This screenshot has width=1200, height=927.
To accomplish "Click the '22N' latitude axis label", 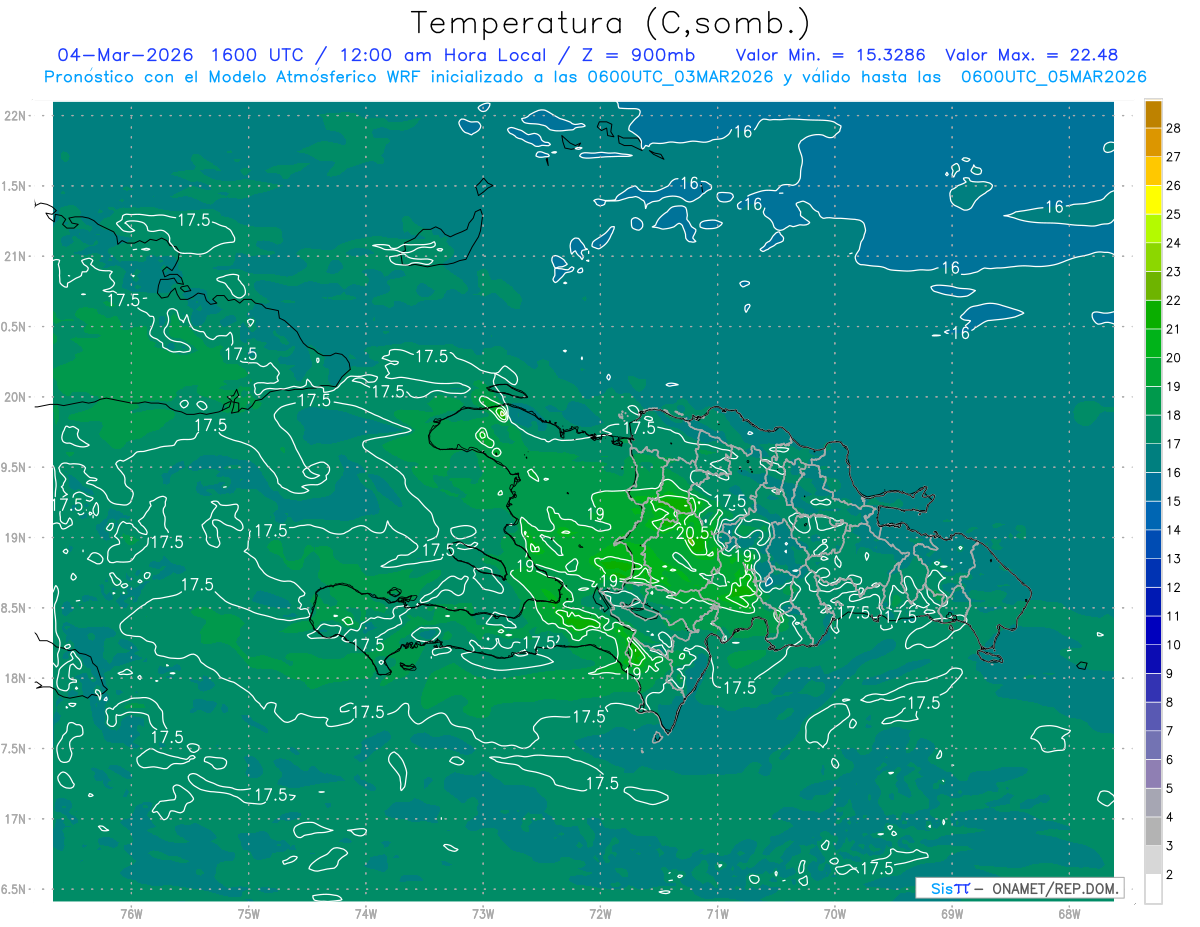I will pos(16,116).
